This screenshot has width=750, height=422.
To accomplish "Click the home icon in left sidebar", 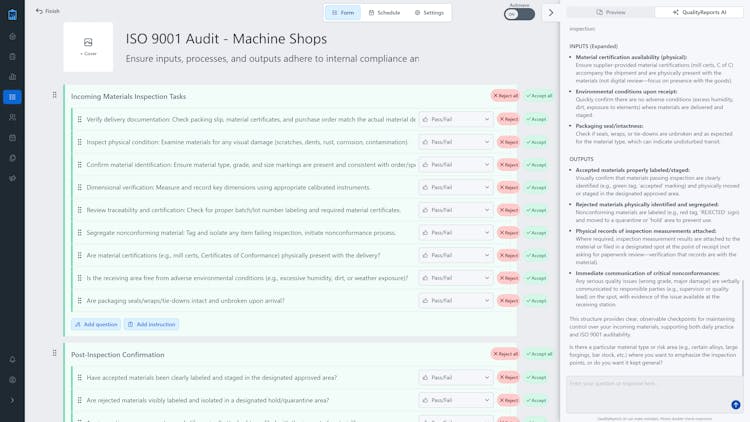I will click(x=12, y=36).
